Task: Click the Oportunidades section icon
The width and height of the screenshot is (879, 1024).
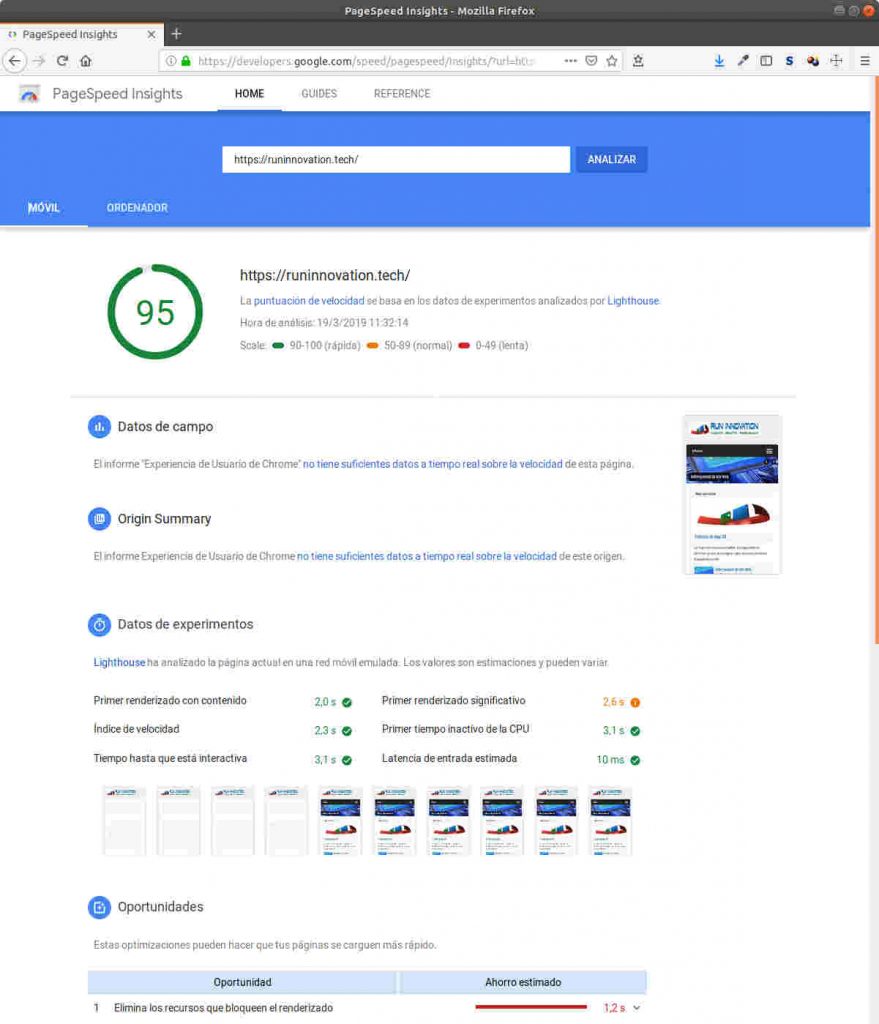Action: pyautogui.click(x=99, y=907)
